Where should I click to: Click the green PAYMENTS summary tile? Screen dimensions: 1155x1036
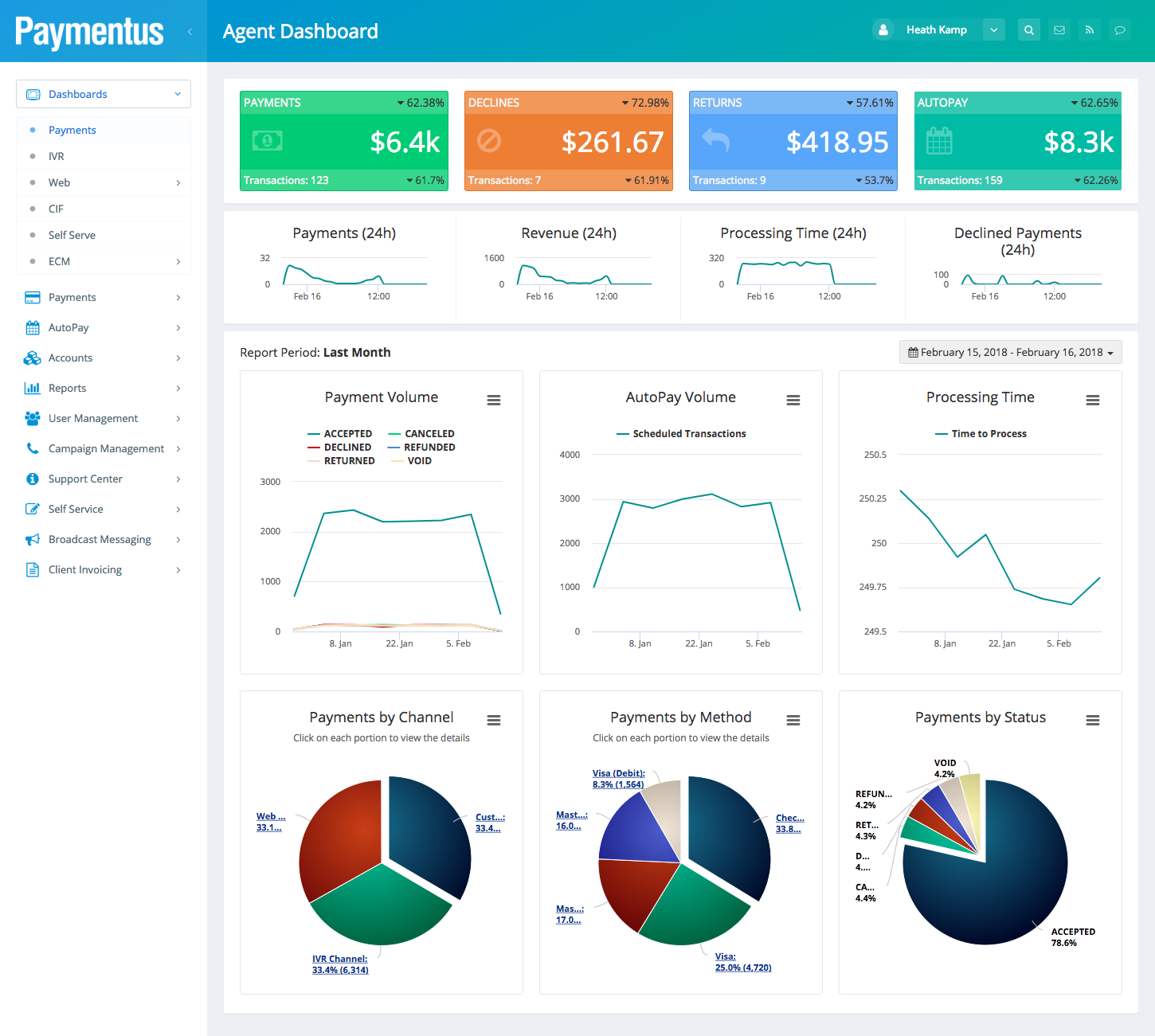click(x=343, y=141)
